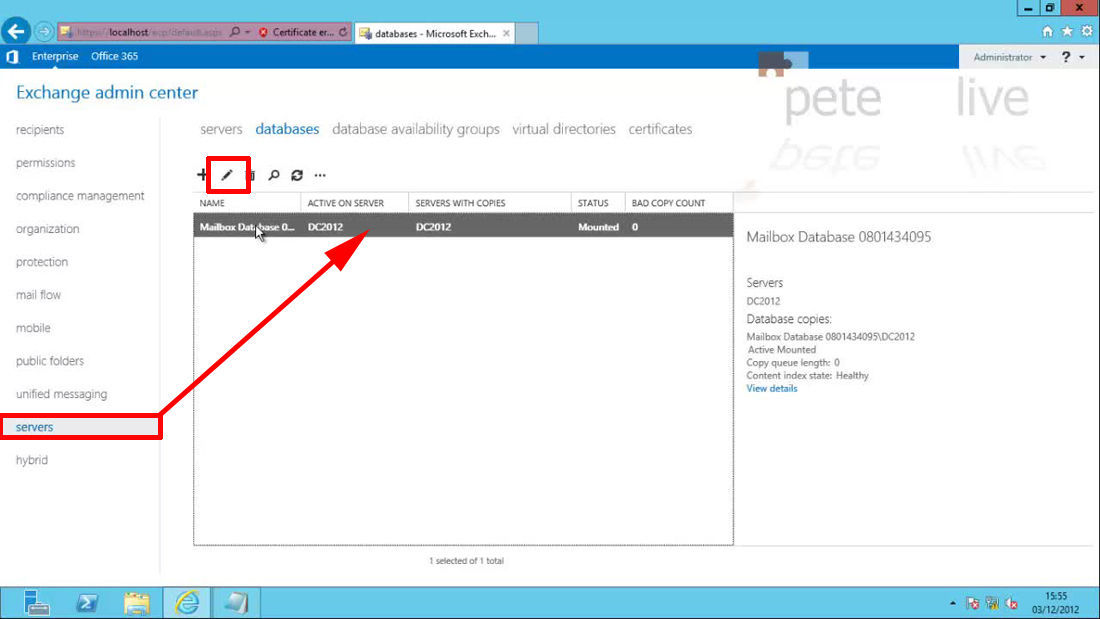The height and width of the screenshot is (619, 1100).
Task: Click the Mounted status cell
Action: click(x=598, y=227)
